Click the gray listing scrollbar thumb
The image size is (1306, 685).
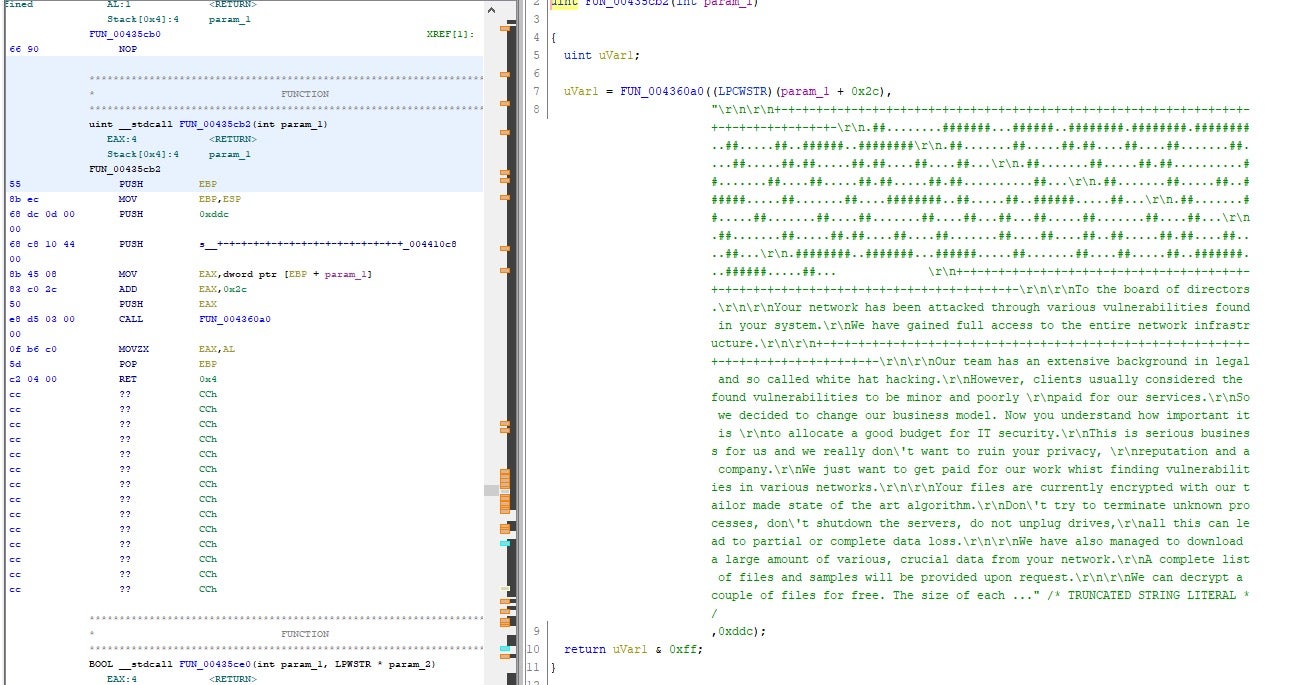tap(491, 490)
